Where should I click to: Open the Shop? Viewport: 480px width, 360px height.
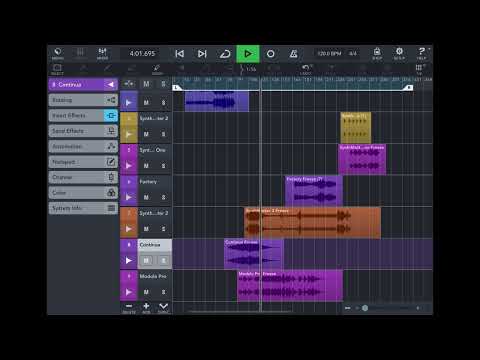click(x=377, y=53)
